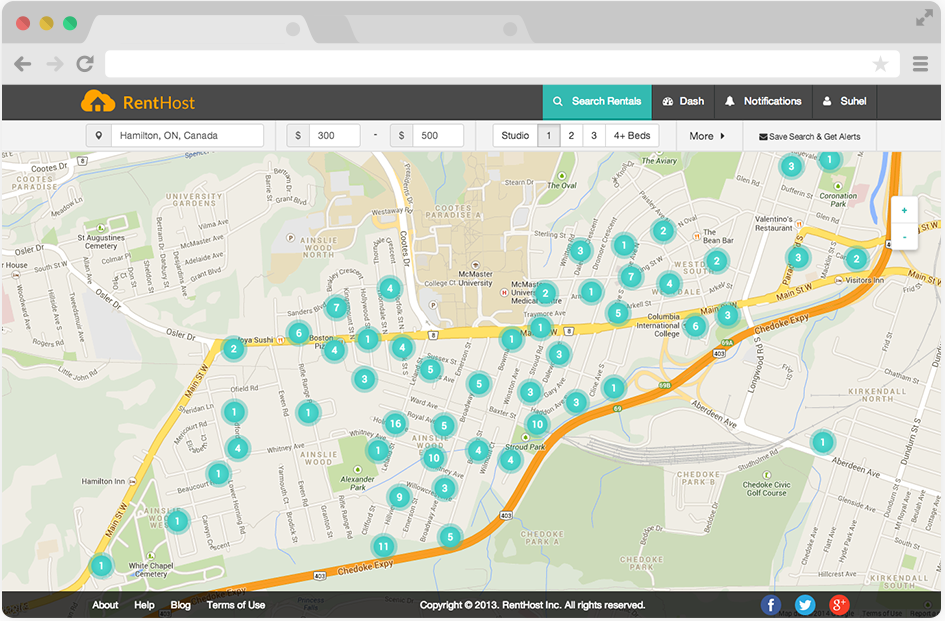Screen dimensions: 945x621
Task: Click the maximum price field 500
Action: pyautogui.click(x=438, y=136)
